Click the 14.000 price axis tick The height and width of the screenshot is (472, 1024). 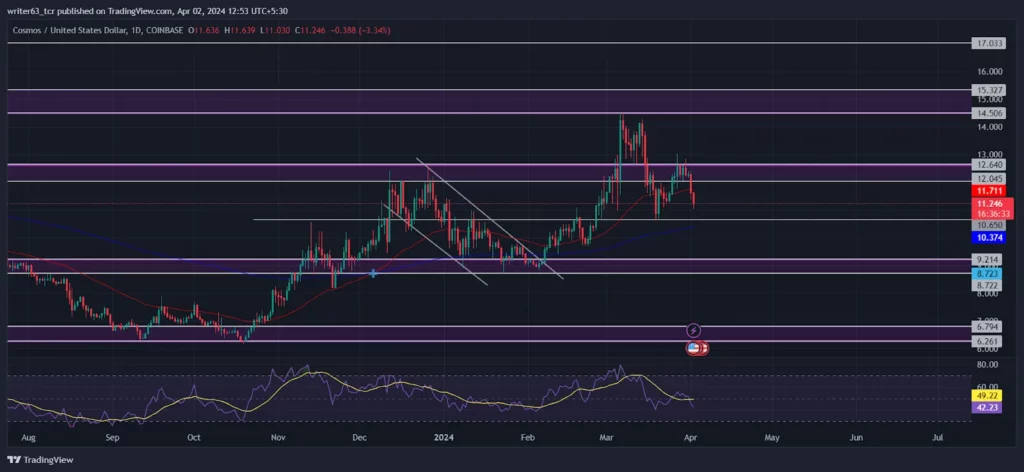[x=989, y=127]
